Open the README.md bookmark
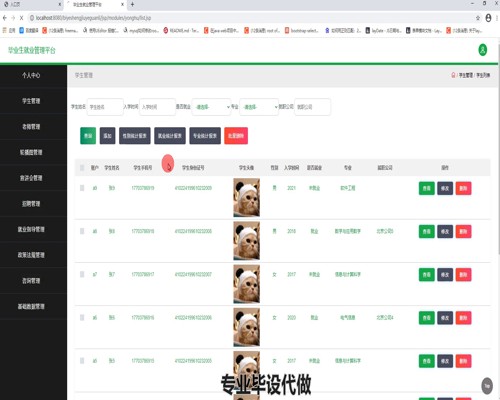The image size is (500, 400). click(181, 31)
